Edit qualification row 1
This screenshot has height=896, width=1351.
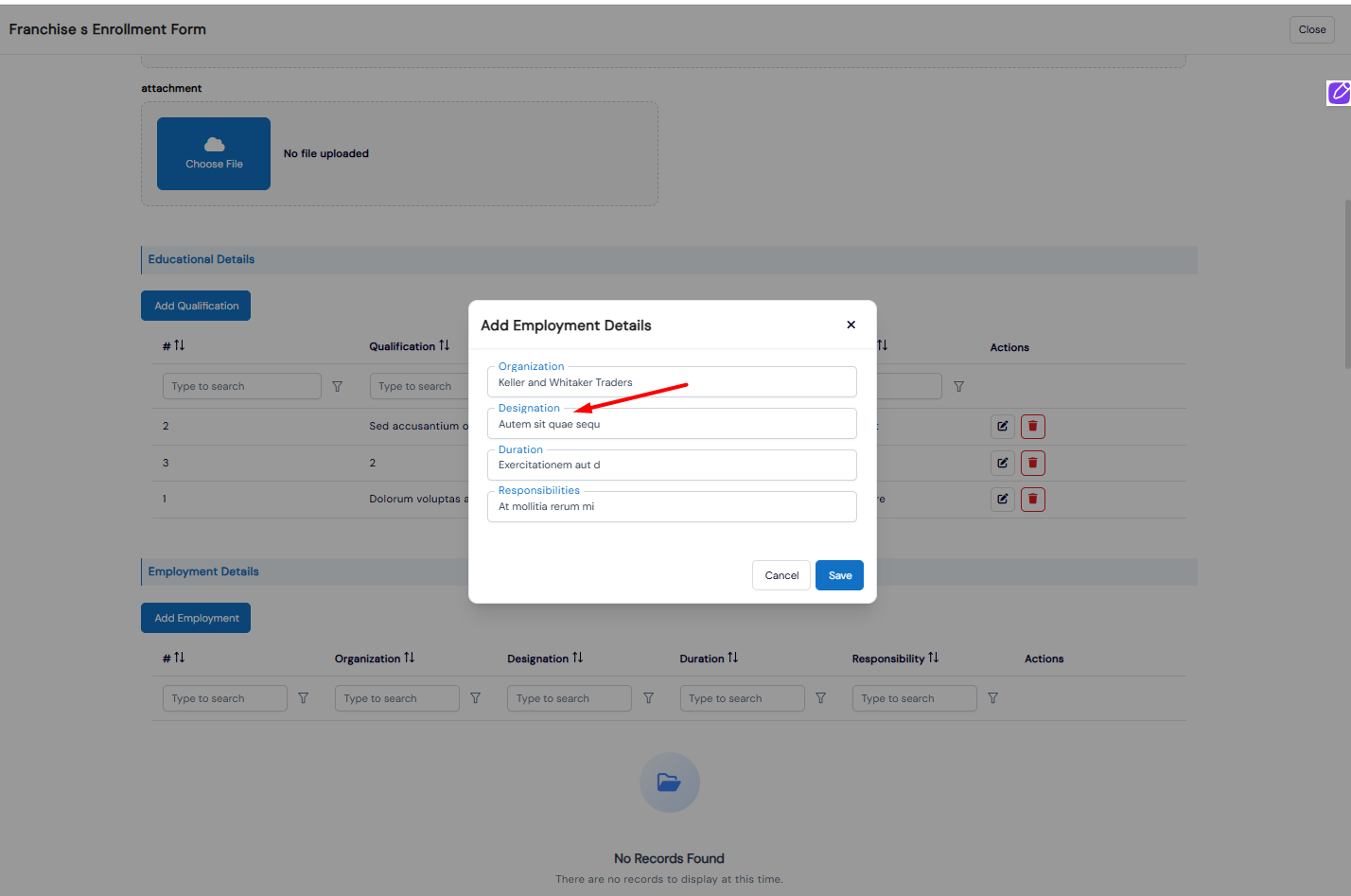coord(1003,499)
